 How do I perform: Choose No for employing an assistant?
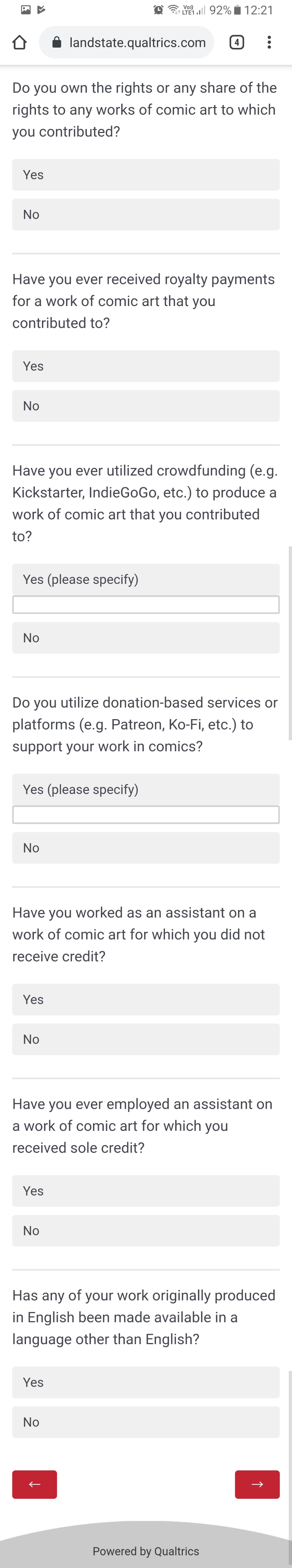pos(146,1231)
